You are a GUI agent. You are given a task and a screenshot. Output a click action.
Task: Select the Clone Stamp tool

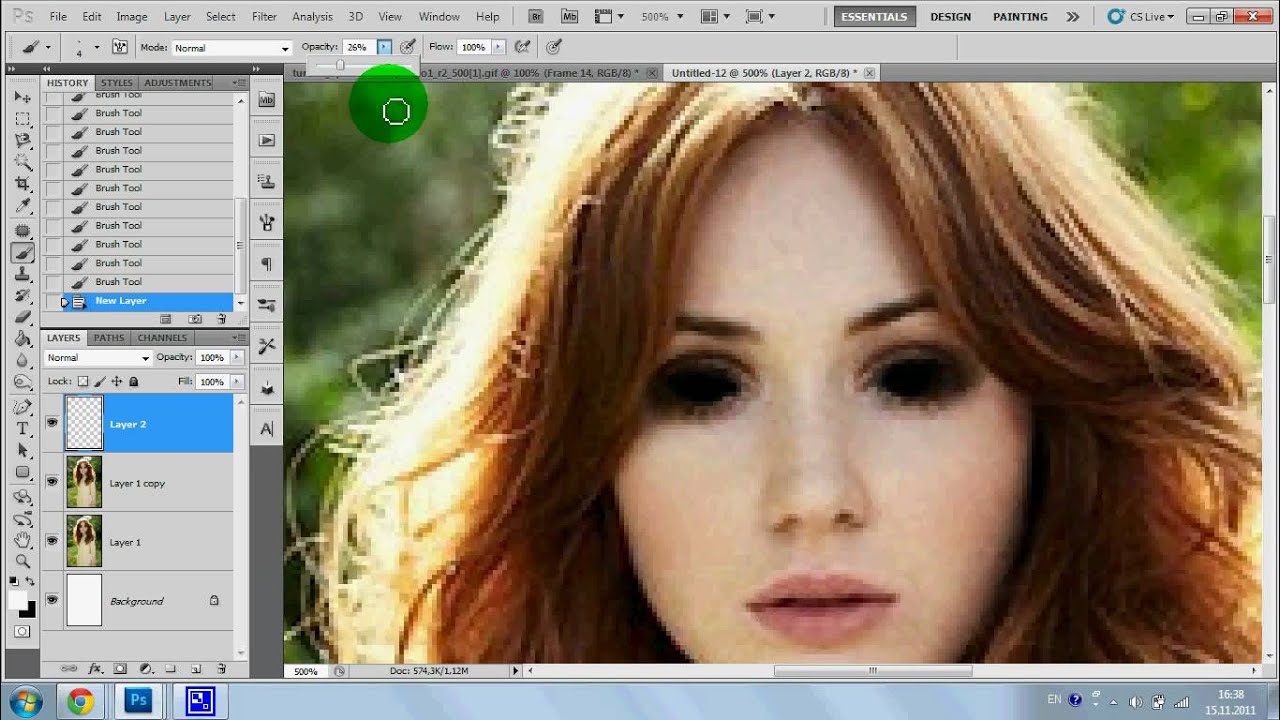[22, 274]
